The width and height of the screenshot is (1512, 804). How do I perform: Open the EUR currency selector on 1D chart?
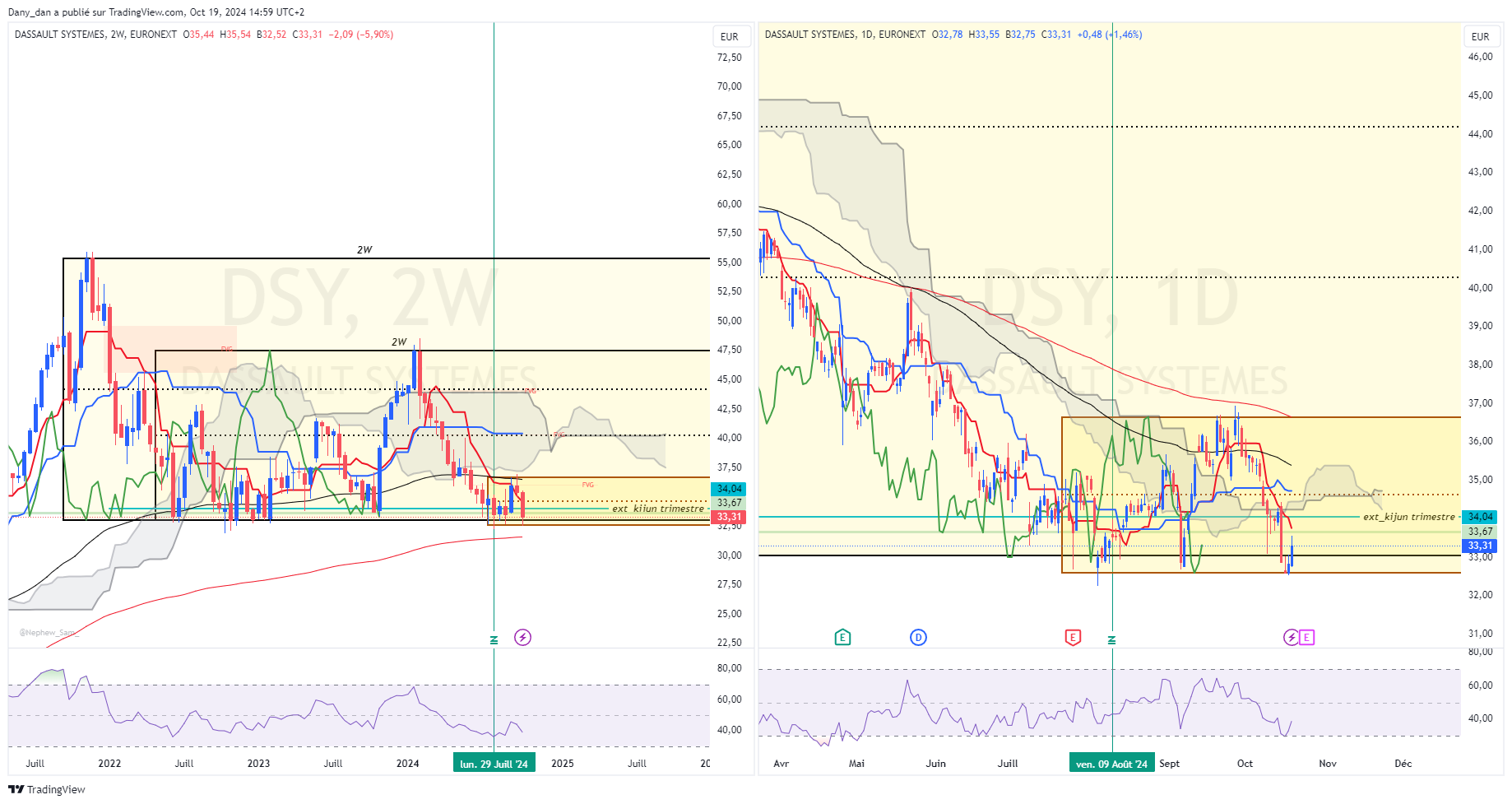coord(1481,36)
